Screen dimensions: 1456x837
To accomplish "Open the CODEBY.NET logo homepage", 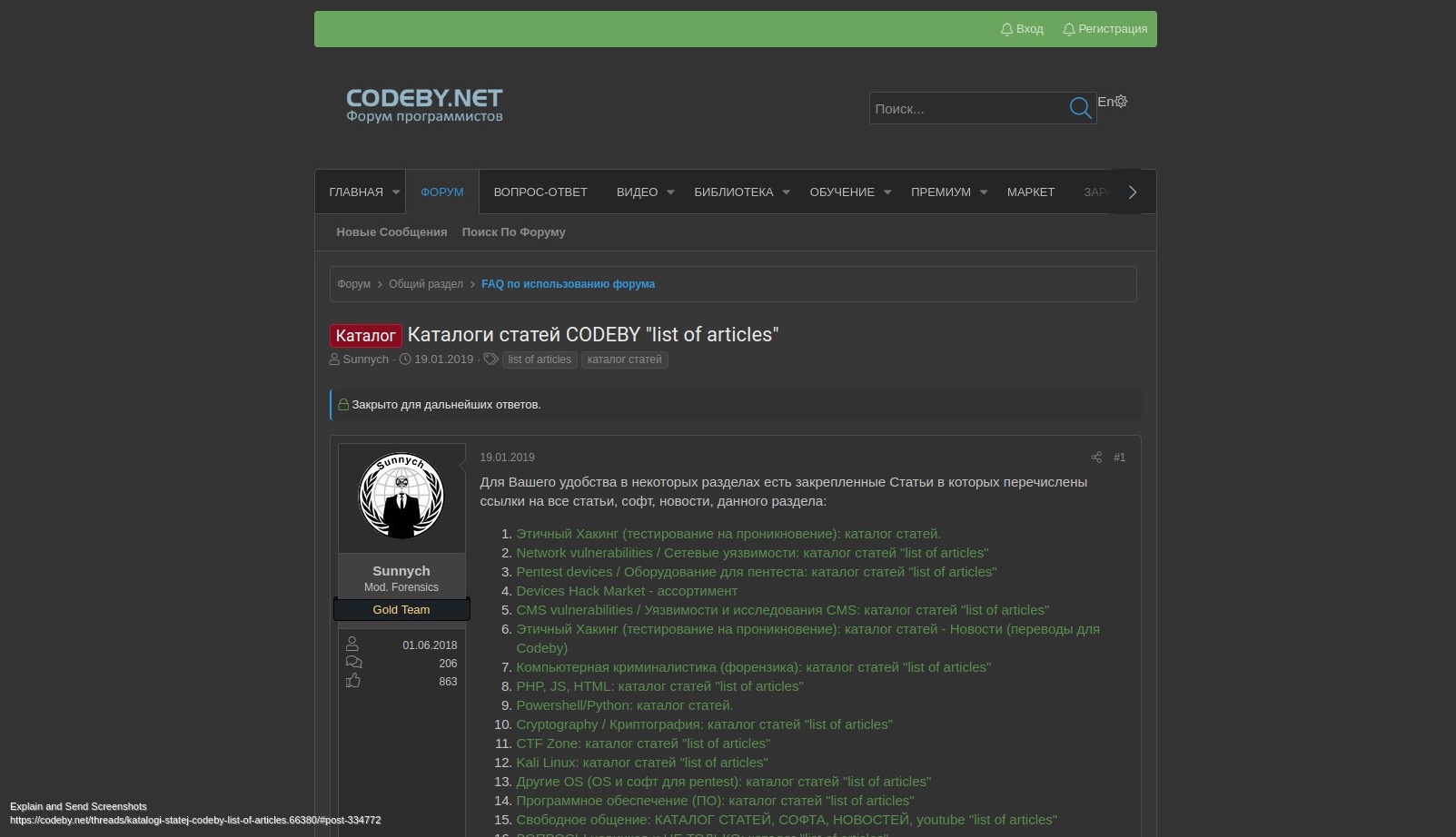I will 424,105.
